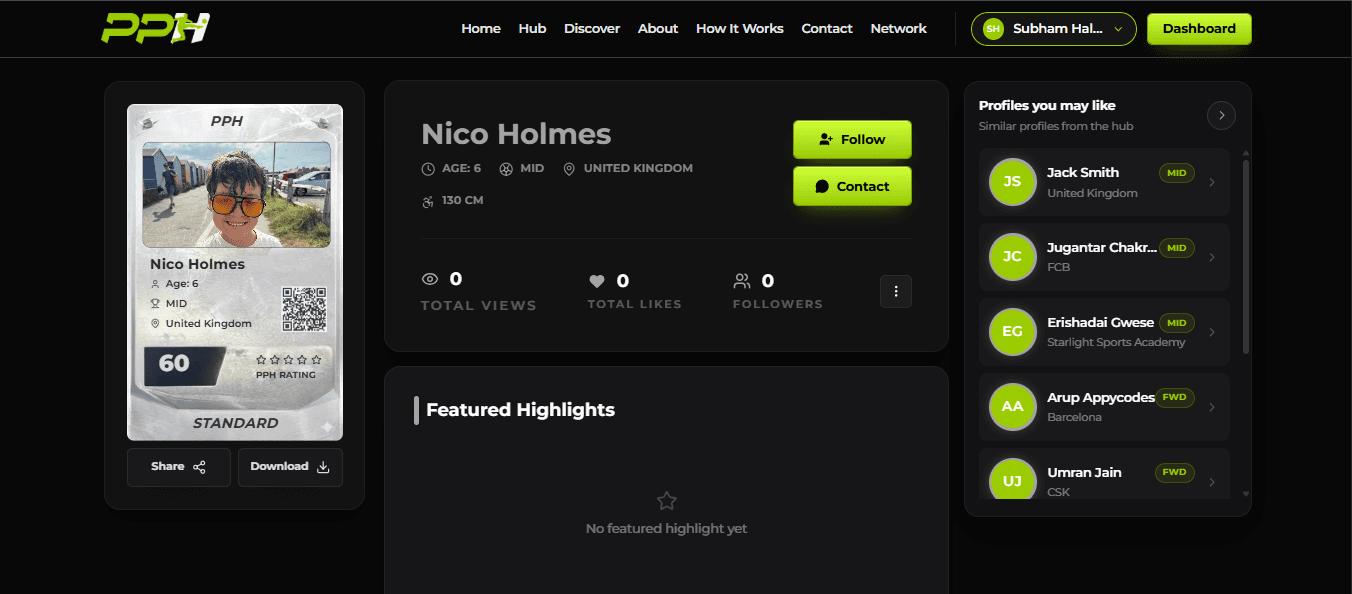Open the Dashboard button

tap(1199, 29)
